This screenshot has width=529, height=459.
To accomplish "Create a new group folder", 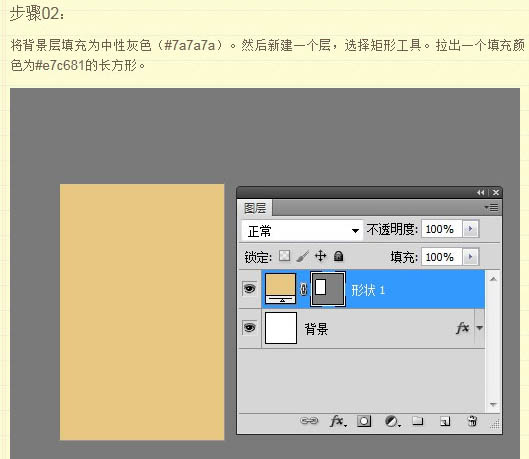I will click(418, 421).
